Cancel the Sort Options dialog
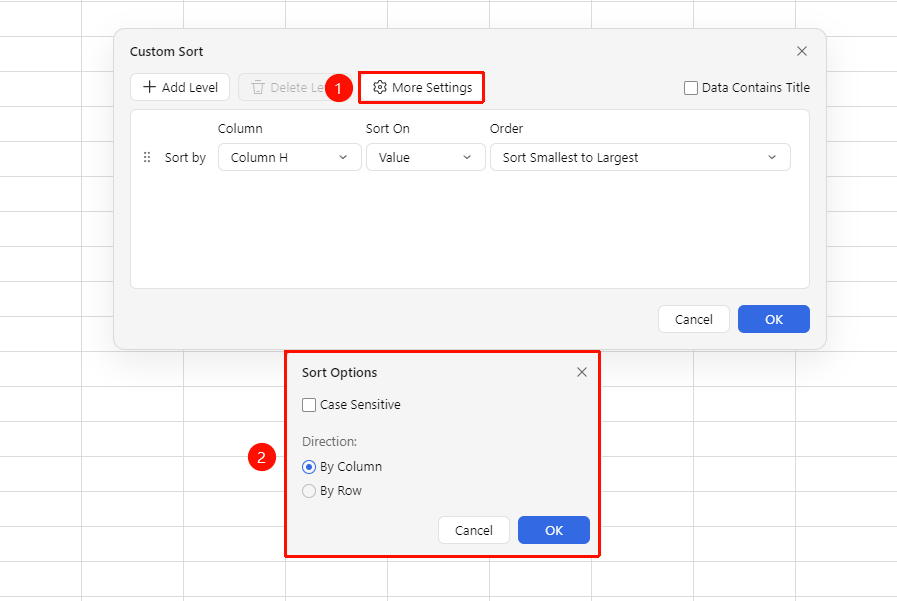 coord(474,530)
